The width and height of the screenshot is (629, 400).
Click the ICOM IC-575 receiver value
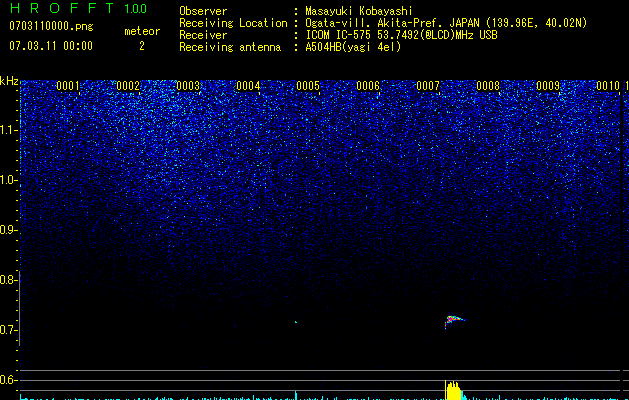[x=401, y=35]
